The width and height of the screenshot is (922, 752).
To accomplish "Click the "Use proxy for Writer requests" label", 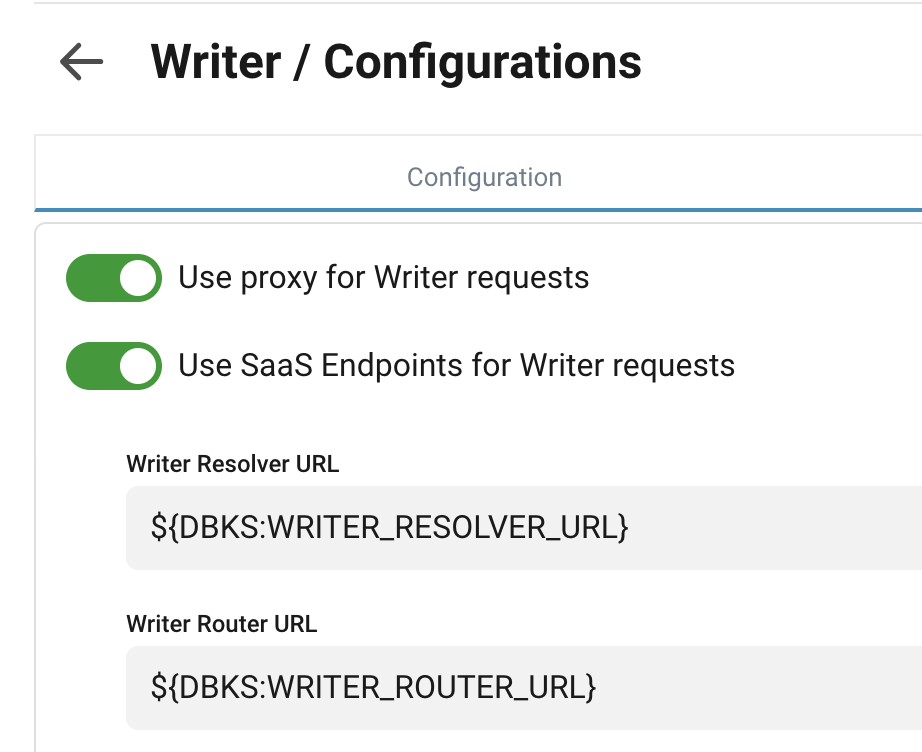I will click(x=384, y=278).
